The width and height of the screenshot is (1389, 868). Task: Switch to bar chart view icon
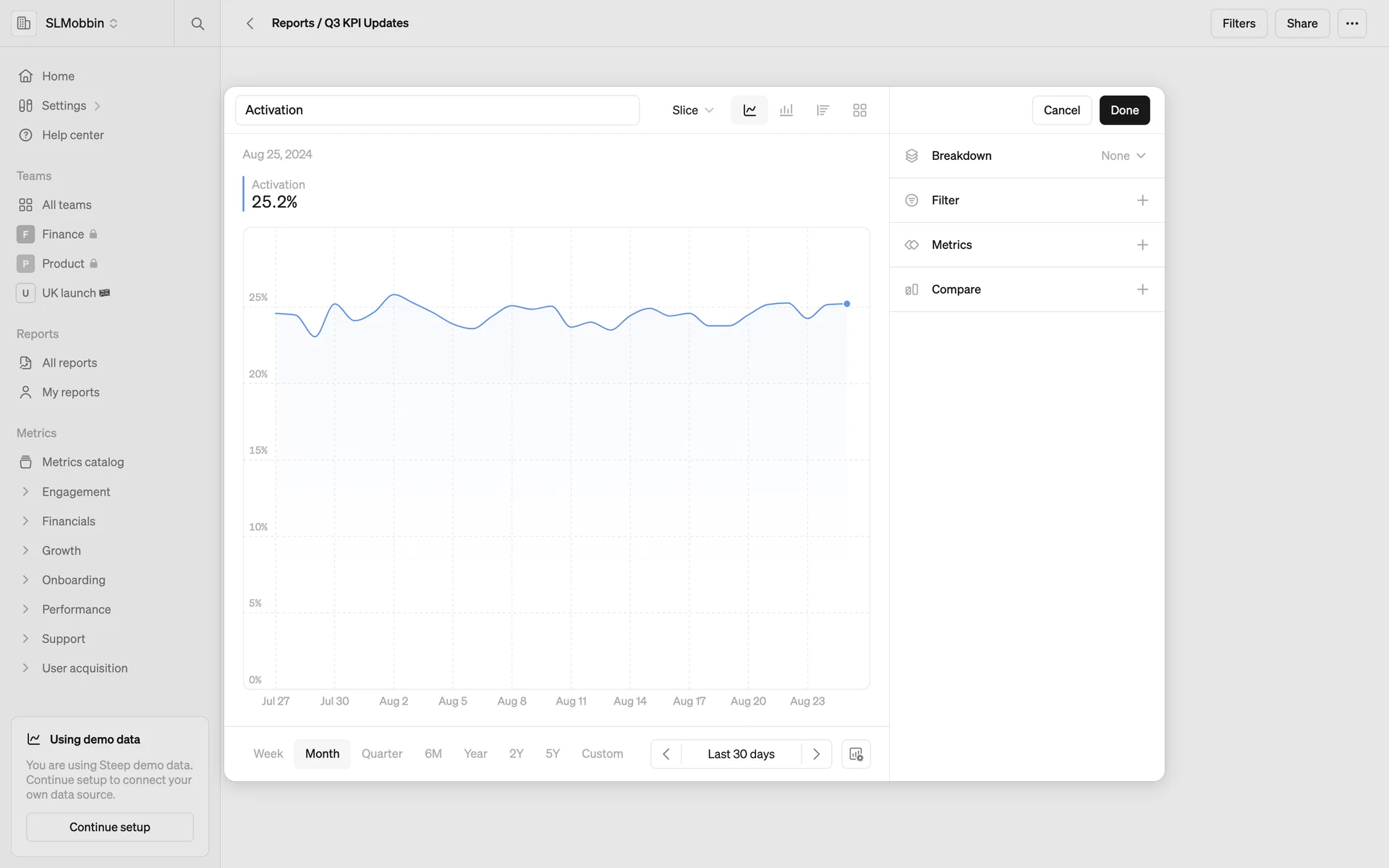(786, 110)
